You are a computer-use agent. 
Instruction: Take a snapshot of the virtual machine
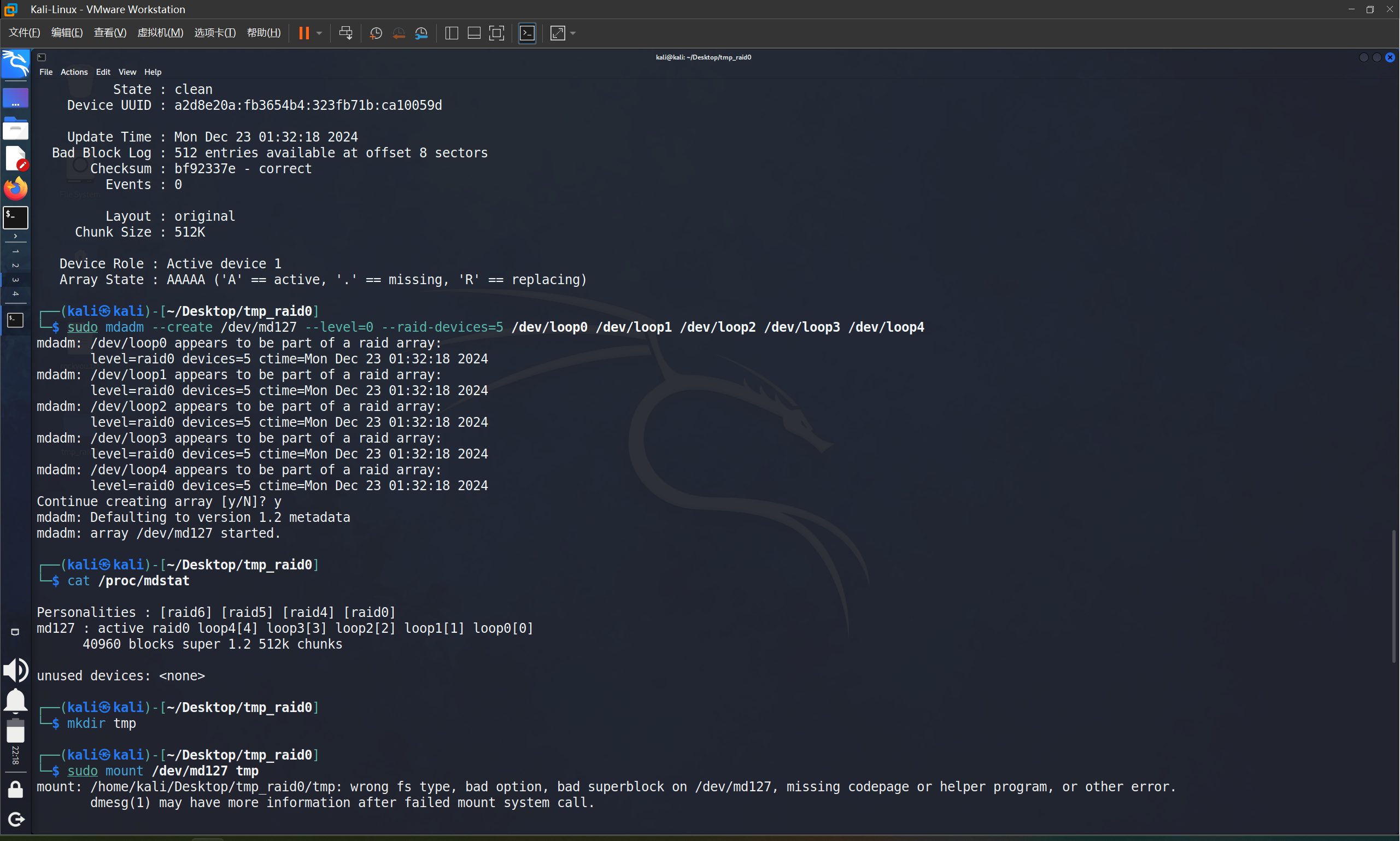[x=376, y=33]
